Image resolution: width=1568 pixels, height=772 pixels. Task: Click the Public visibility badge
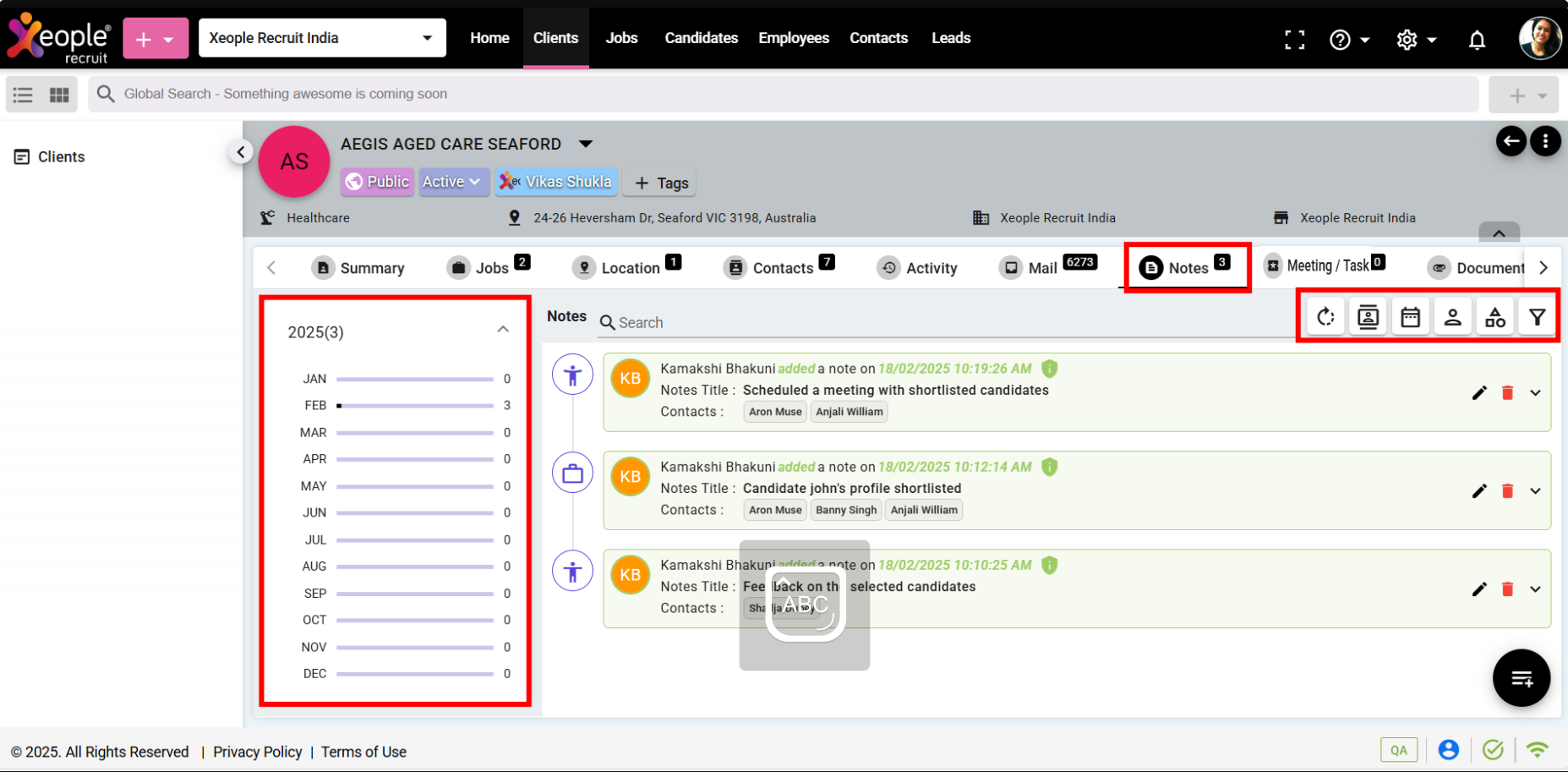[x=378, y=181]
